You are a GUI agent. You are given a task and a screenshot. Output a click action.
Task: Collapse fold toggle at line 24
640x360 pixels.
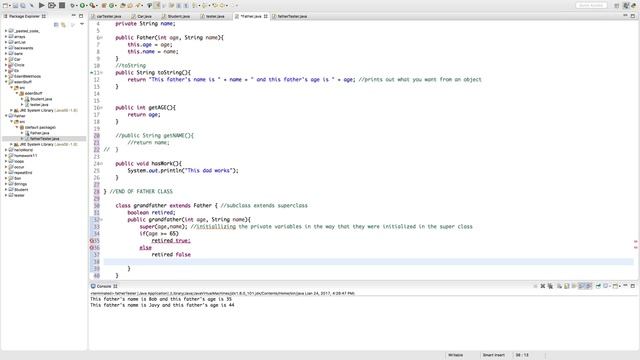(x=101, y=164)
